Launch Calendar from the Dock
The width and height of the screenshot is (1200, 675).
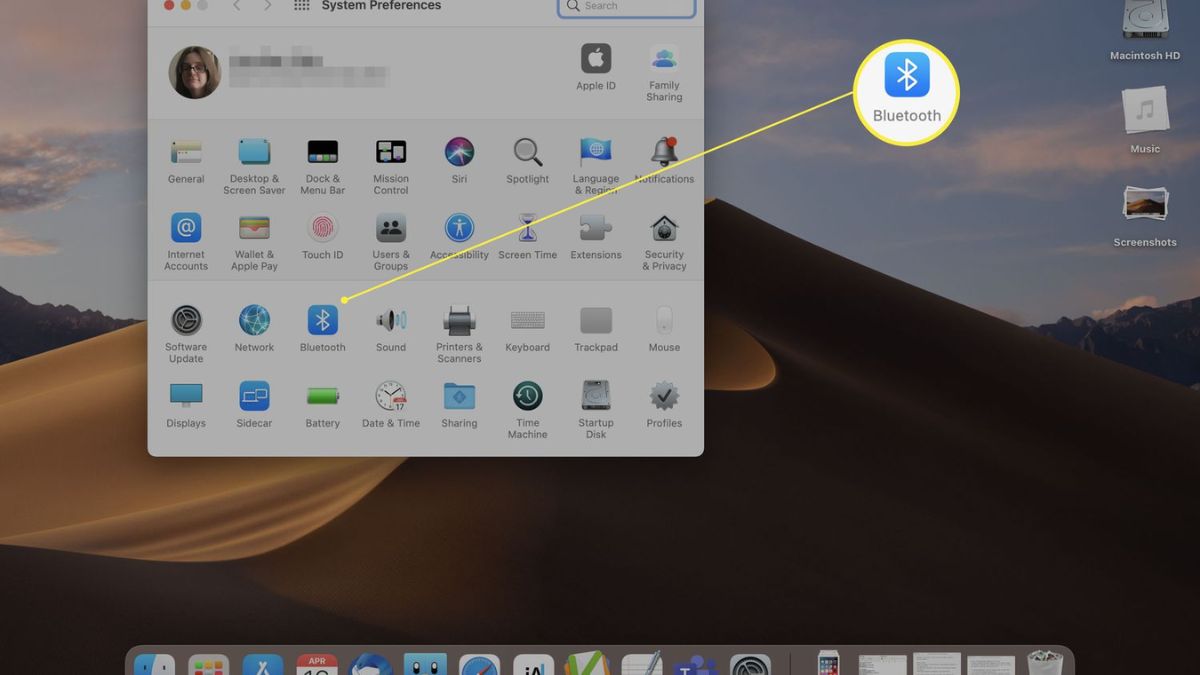317,664
